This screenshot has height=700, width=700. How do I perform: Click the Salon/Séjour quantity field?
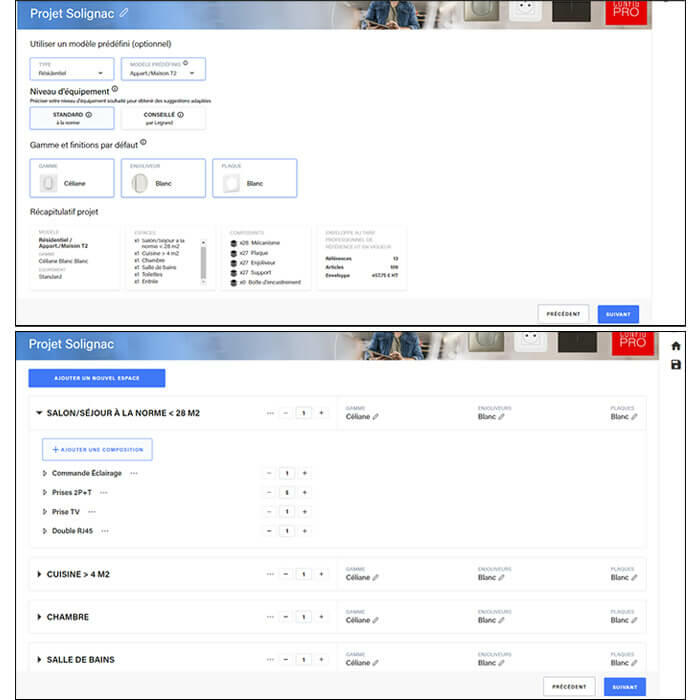click(x=304, y=413)
